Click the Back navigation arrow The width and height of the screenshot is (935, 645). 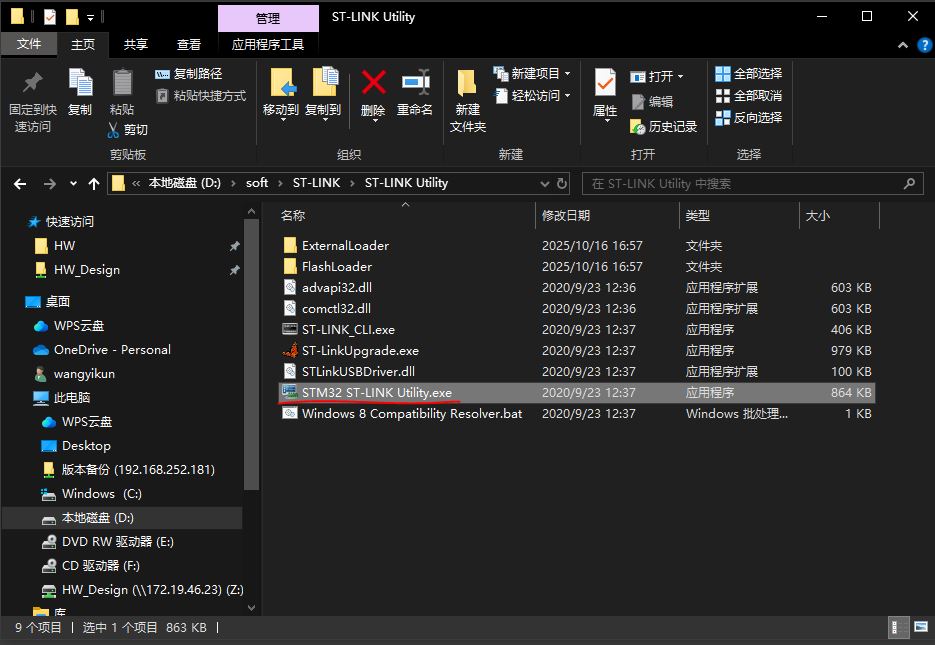[20, 184]
